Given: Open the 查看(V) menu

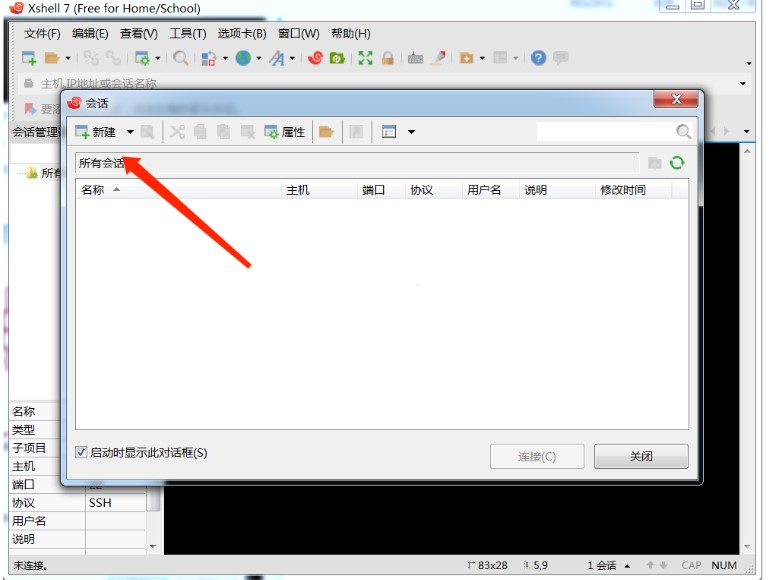Looking at the screenshot, I should coord(139,33).
